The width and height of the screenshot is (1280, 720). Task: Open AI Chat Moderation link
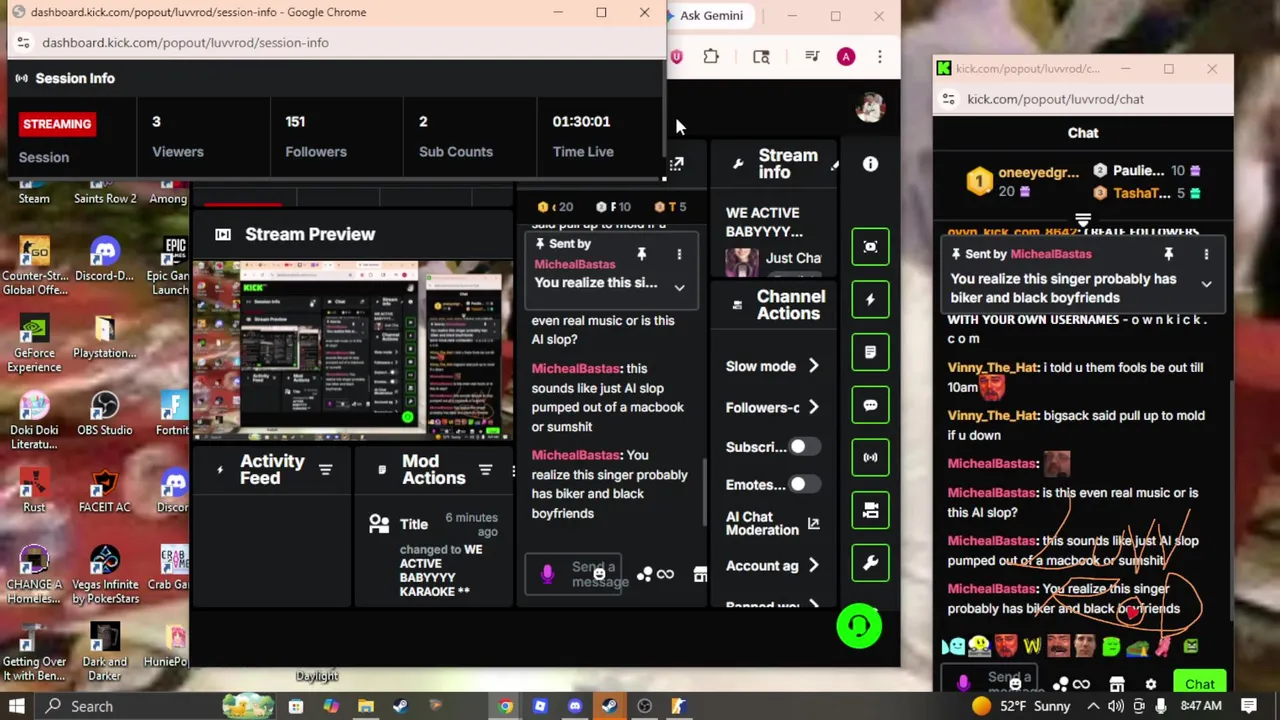click(x=772, y=523)
